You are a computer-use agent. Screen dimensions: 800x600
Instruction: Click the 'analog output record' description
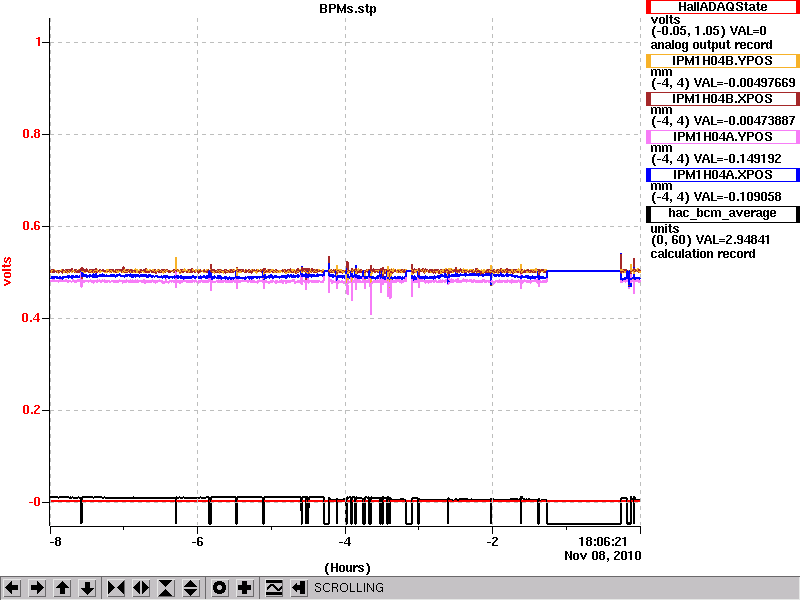(711, 45)
